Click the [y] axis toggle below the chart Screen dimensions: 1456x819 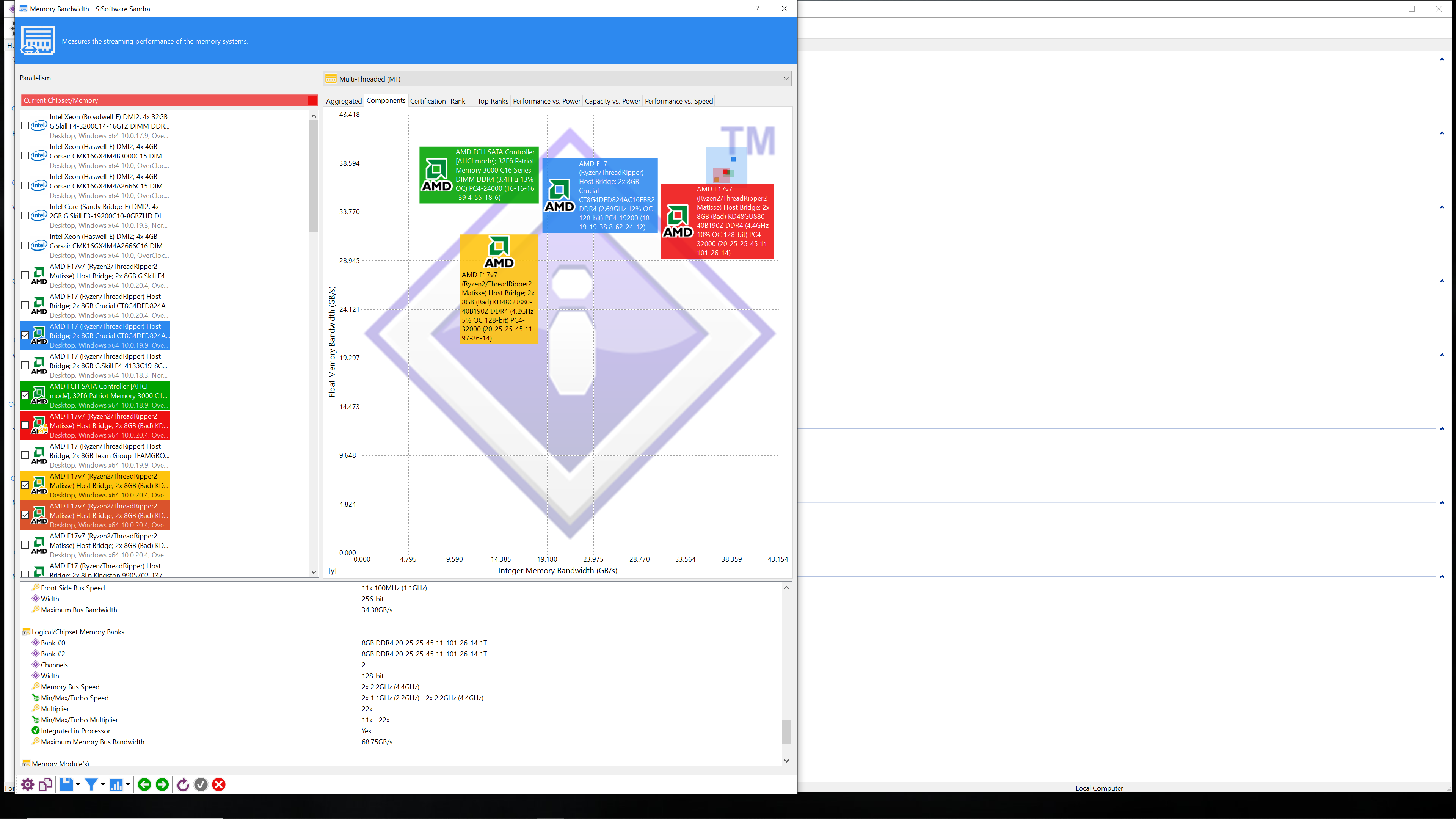[x=333, y=571]
